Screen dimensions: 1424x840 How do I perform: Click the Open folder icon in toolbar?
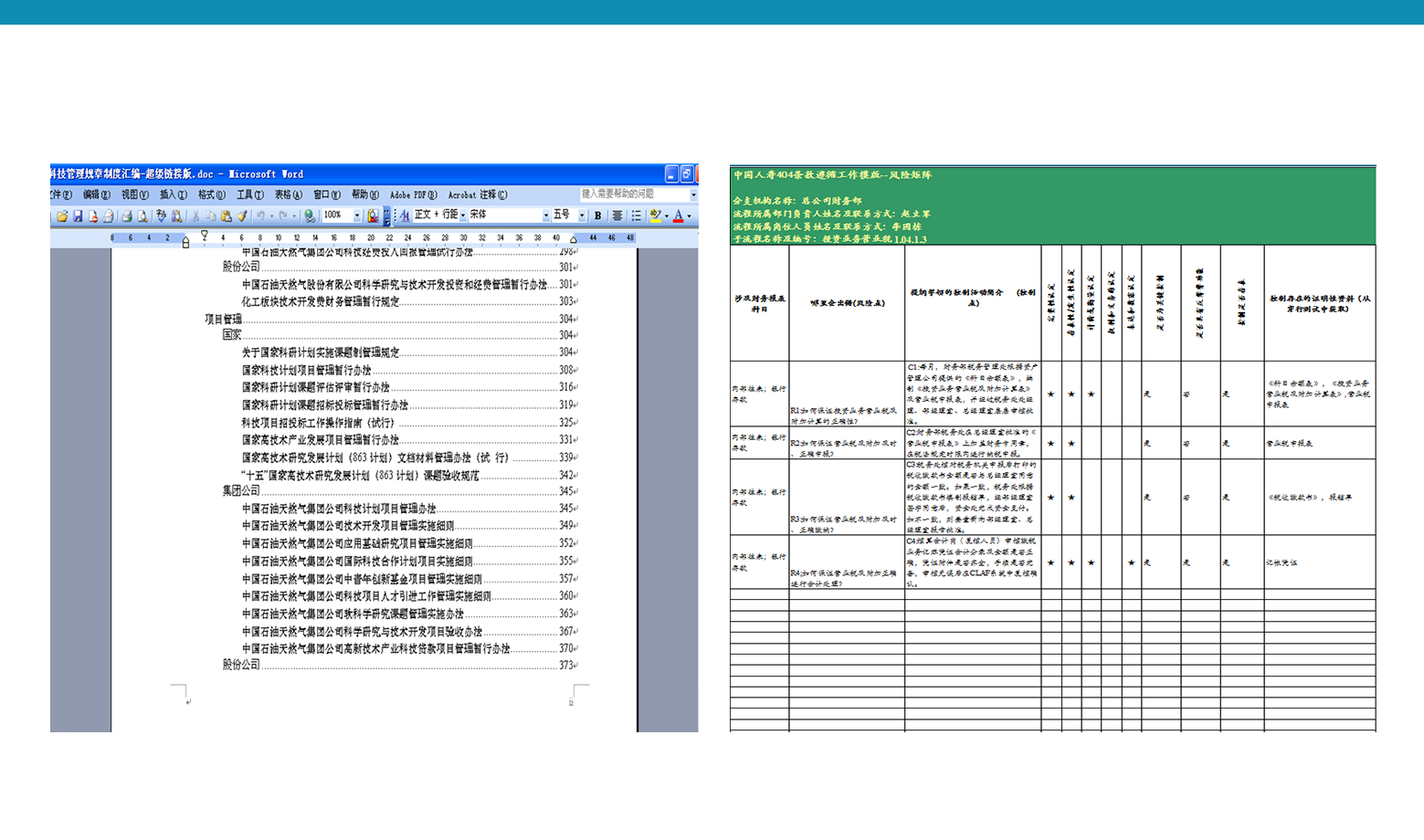click(x=62, y=216)
